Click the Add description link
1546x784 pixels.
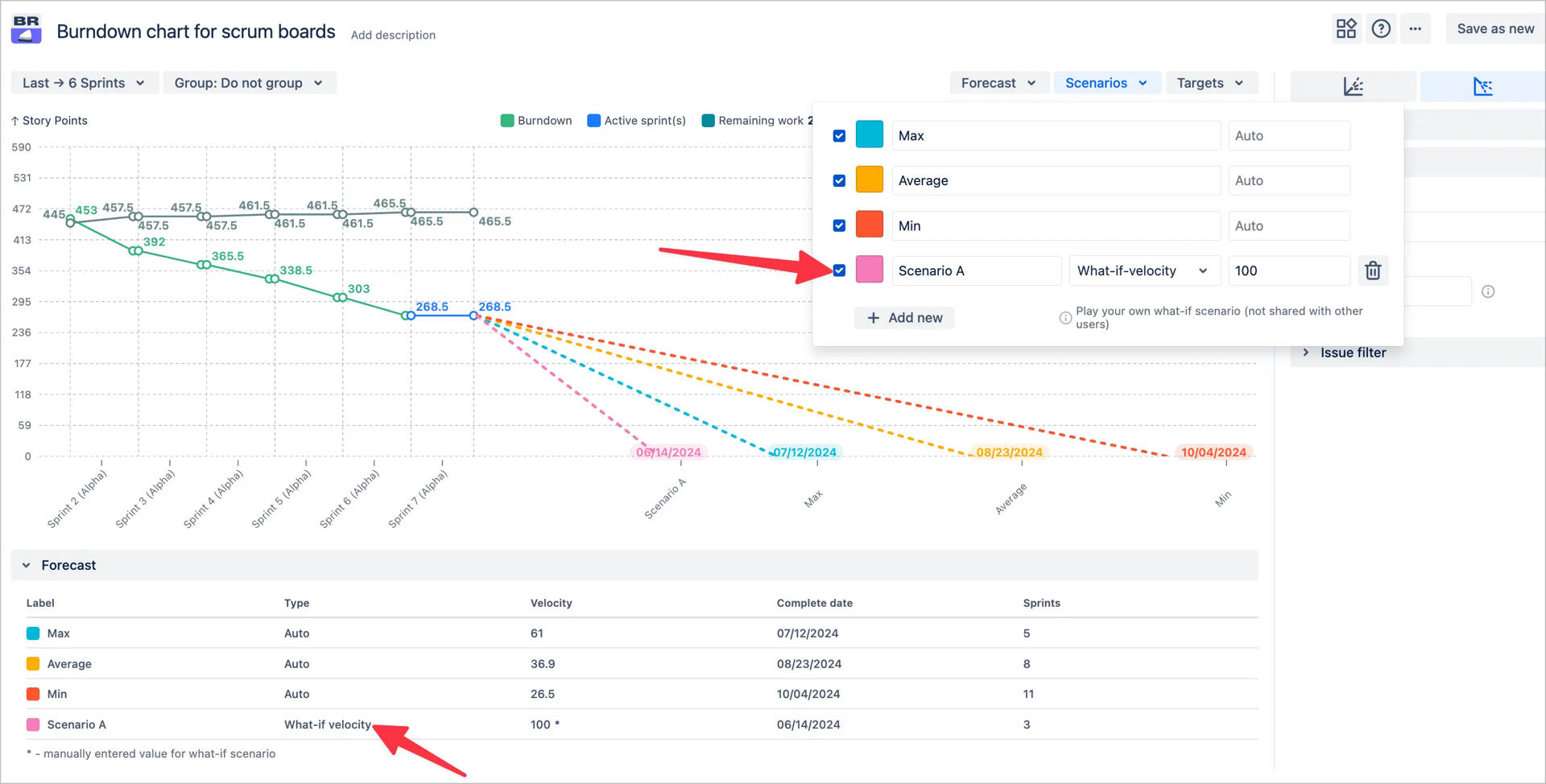coord(393,35)
